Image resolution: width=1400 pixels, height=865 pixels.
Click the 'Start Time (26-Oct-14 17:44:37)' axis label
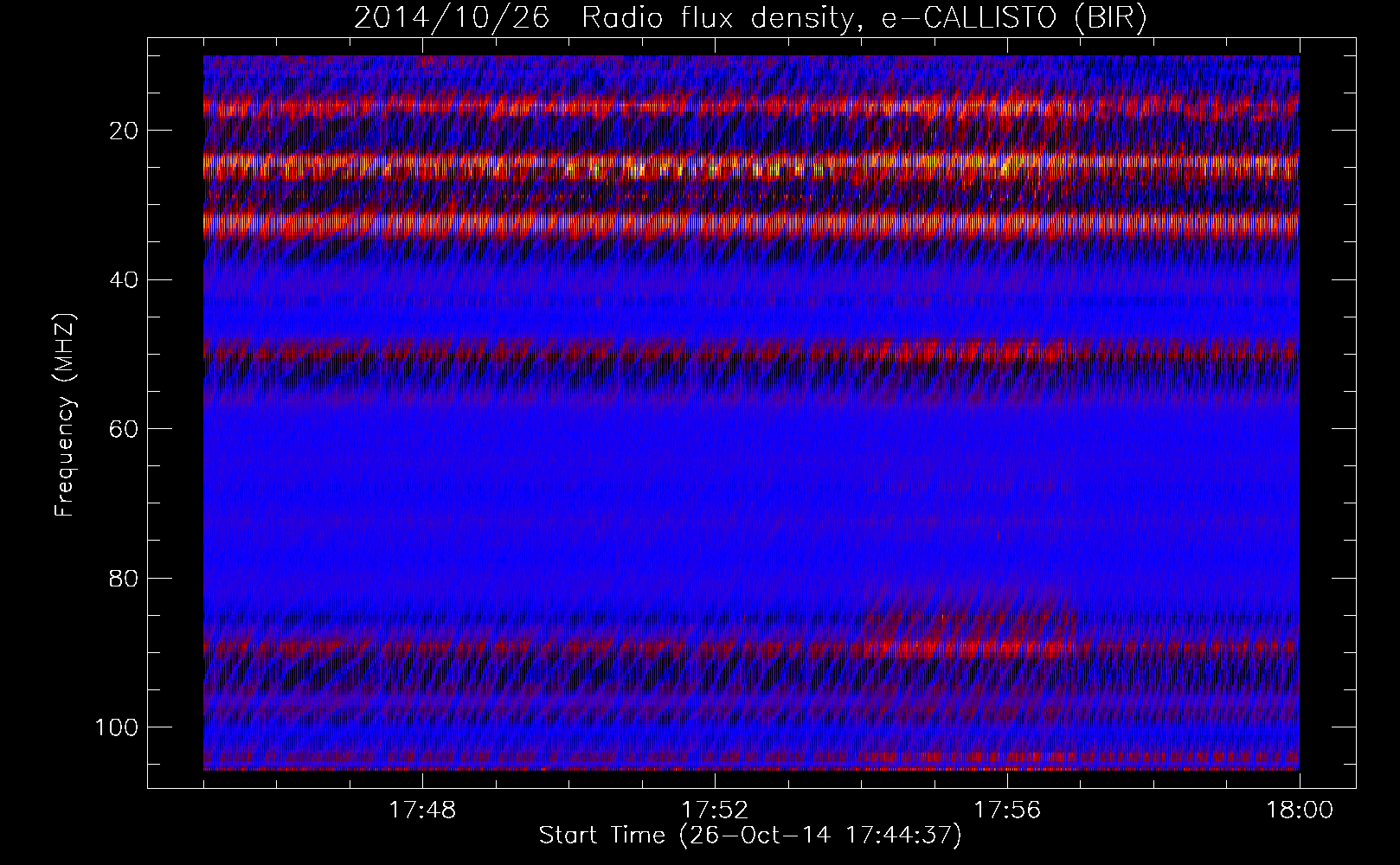pos(750,836)
